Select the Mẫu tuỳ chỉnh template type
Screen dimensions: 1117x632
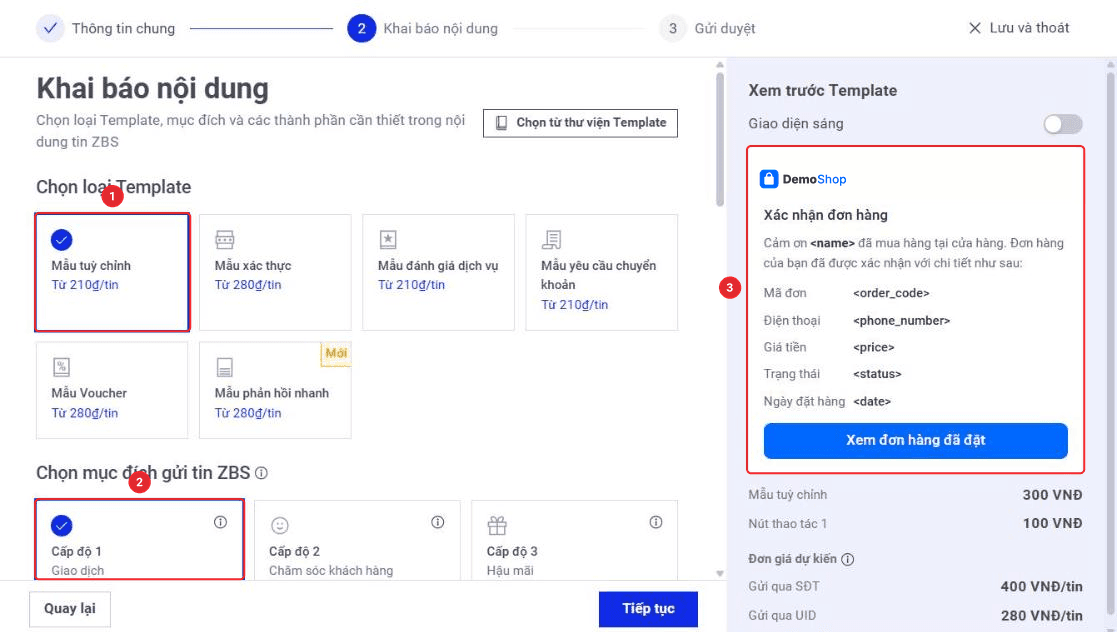pos(112,272)
